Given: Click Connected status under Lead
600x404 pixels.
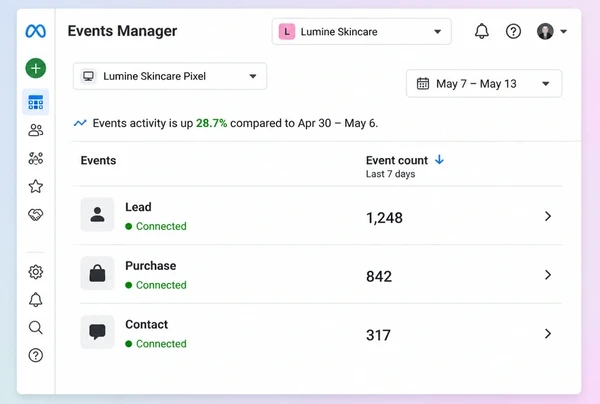Looking at the screenshot, I should click(x=156, y=226).
